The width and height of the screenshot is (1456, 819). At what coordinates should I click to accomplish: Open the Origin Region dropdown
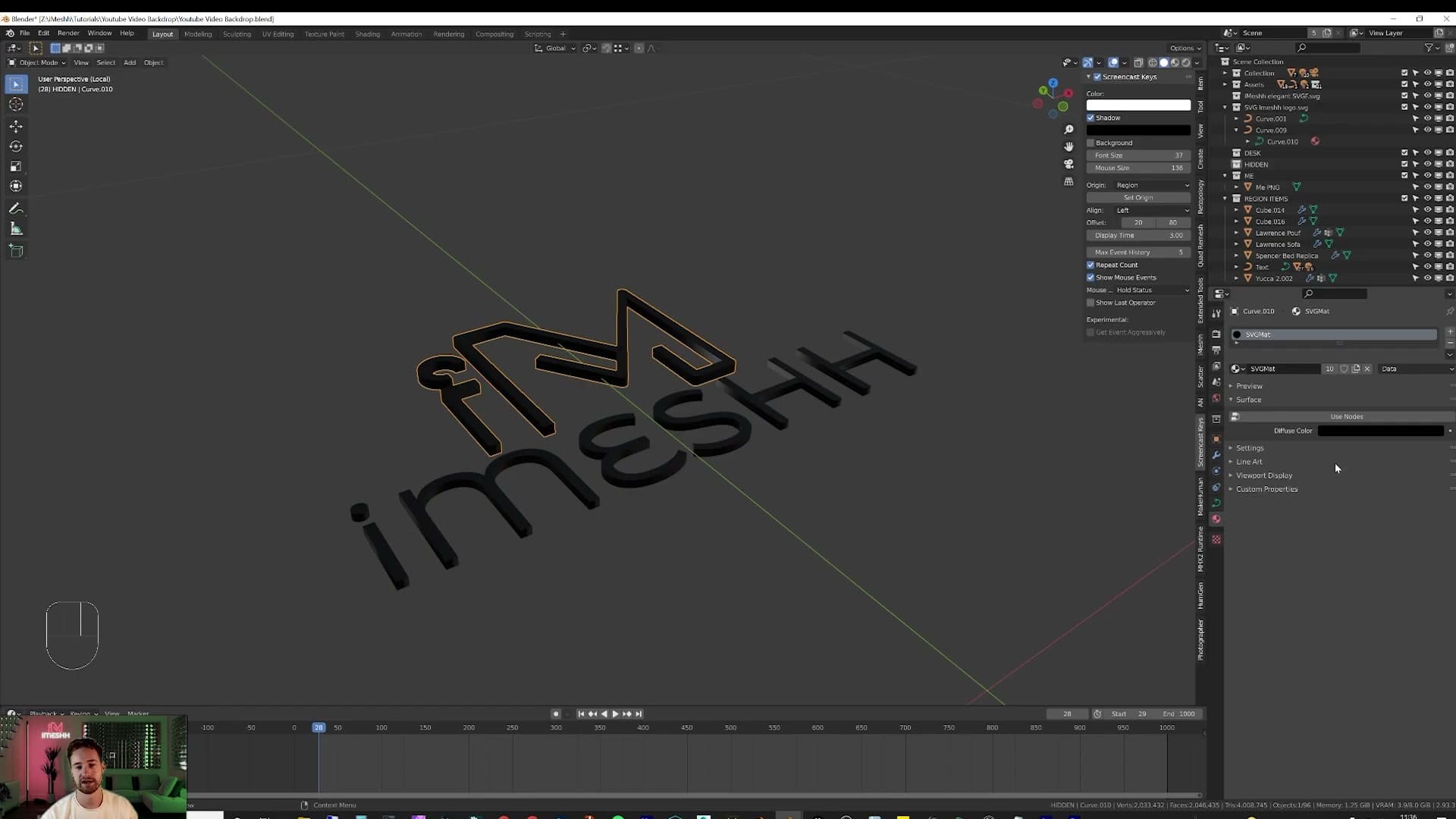coord(1152,185)
